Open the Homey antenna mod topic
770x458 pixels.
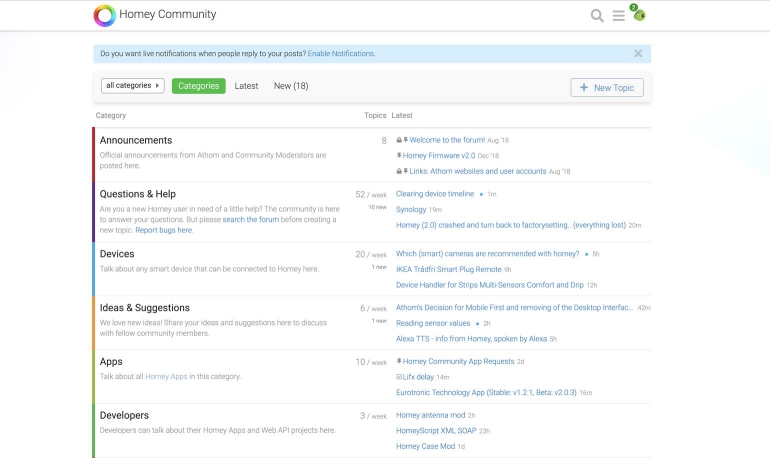pyautogui.click(x=430, y=415)
